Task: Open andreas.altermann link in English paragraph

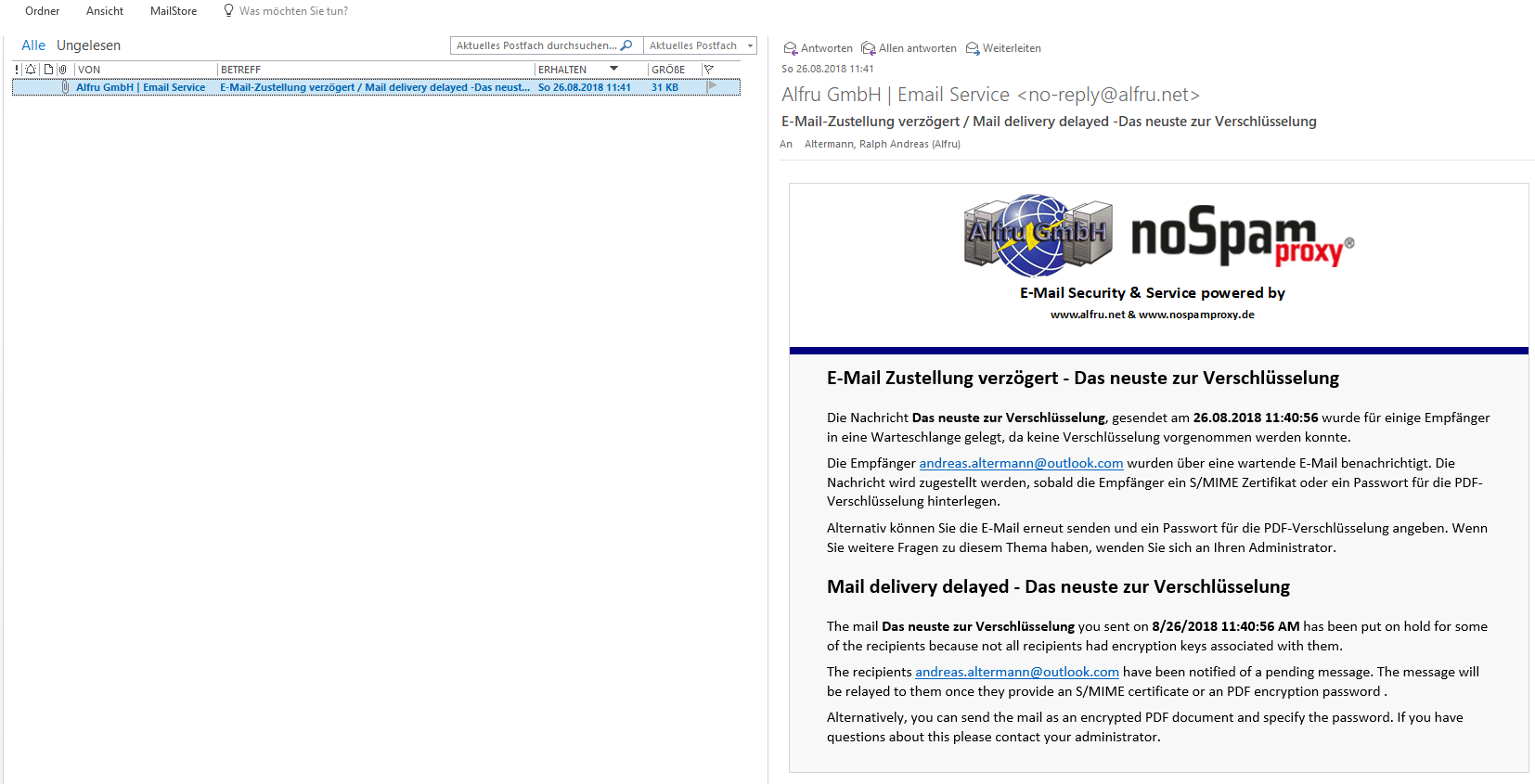Action: 1017,672
